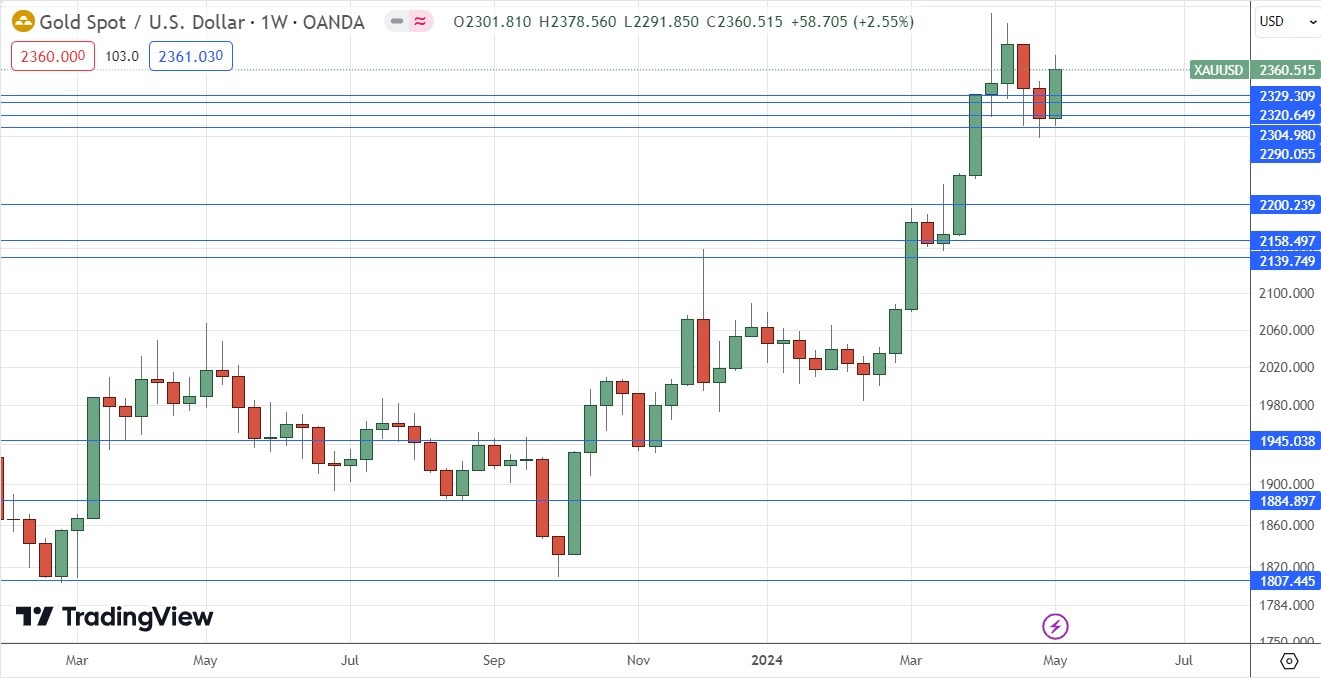Click the 2329.309 price line label
1321x678 pixels.
(x=1286, y=96)
